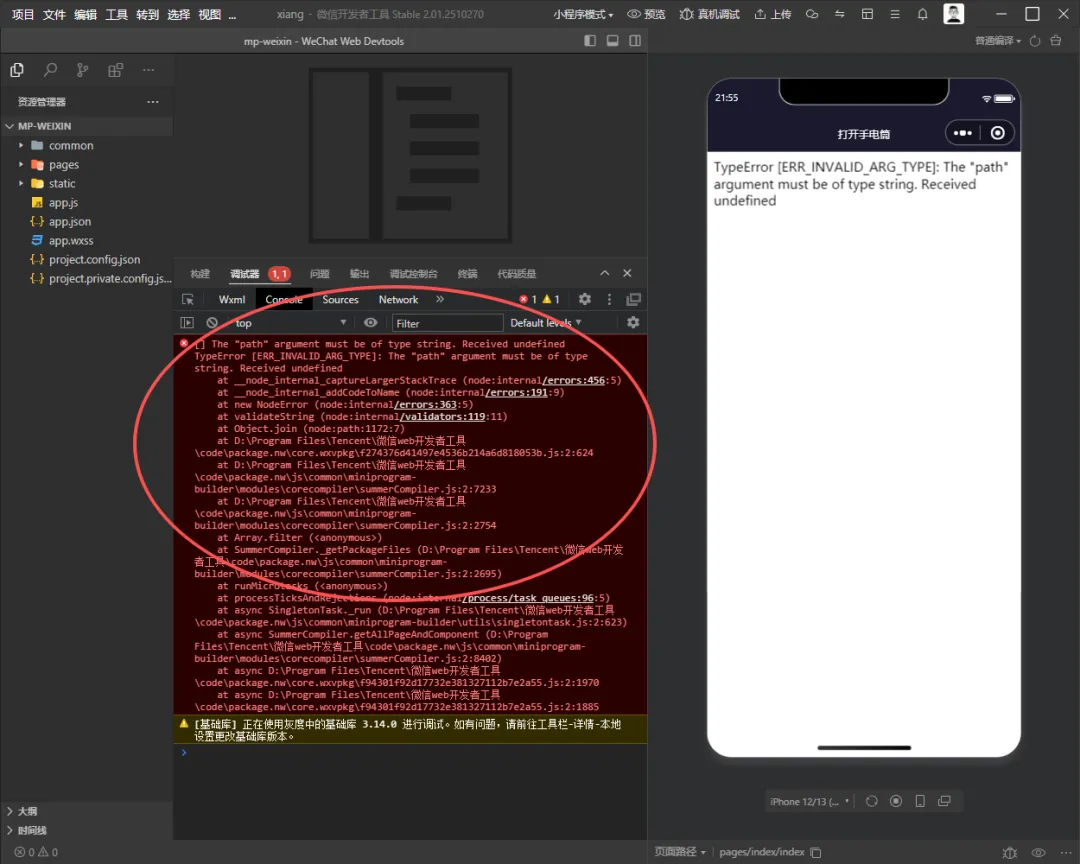
Task: Open the 文件 menu
Action: coord(54,14)
